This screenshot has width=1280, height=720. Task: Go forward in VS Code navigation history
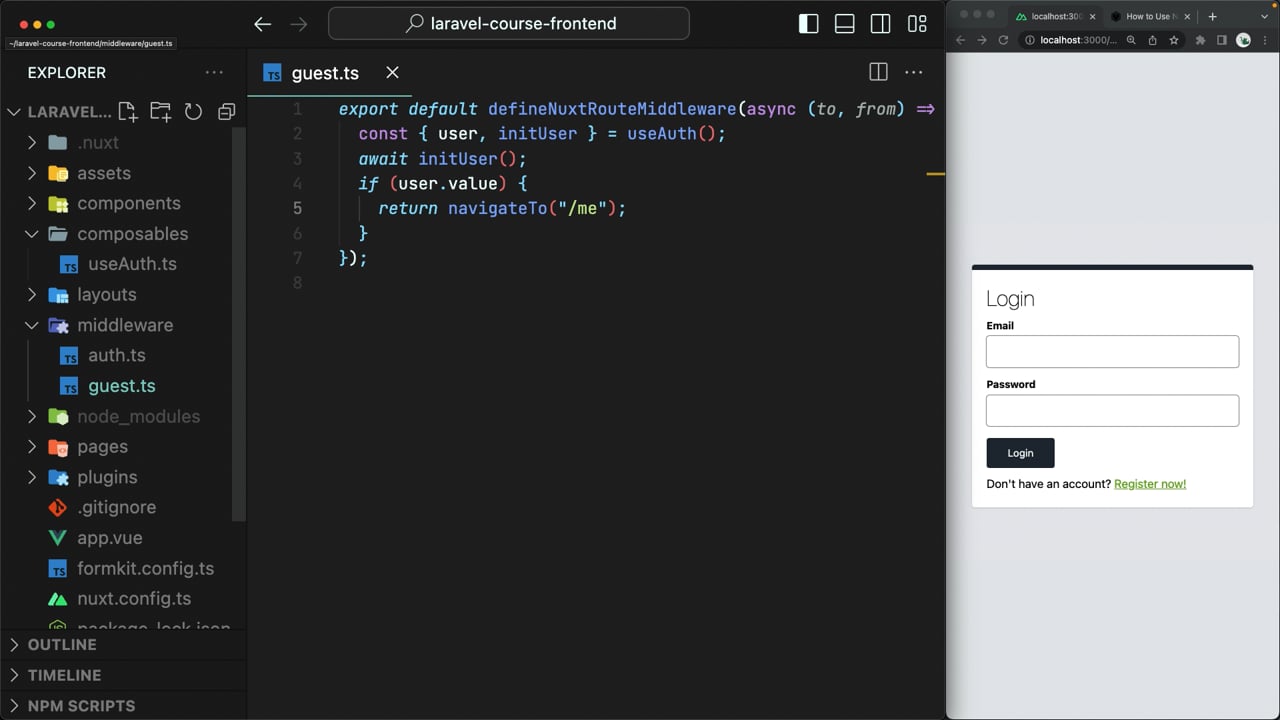298,24
